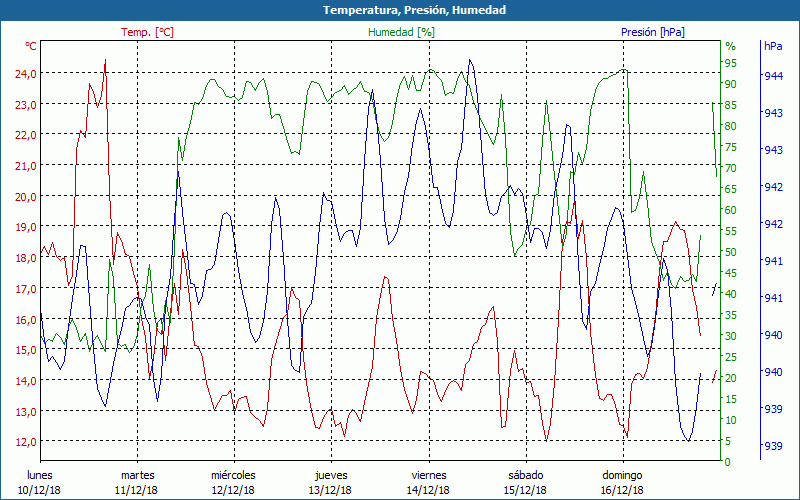Viewport: 800px width, 500px height.
Task: Click the '35' humidity axis value
Action: pyautogui.click(x=731, y=315)
